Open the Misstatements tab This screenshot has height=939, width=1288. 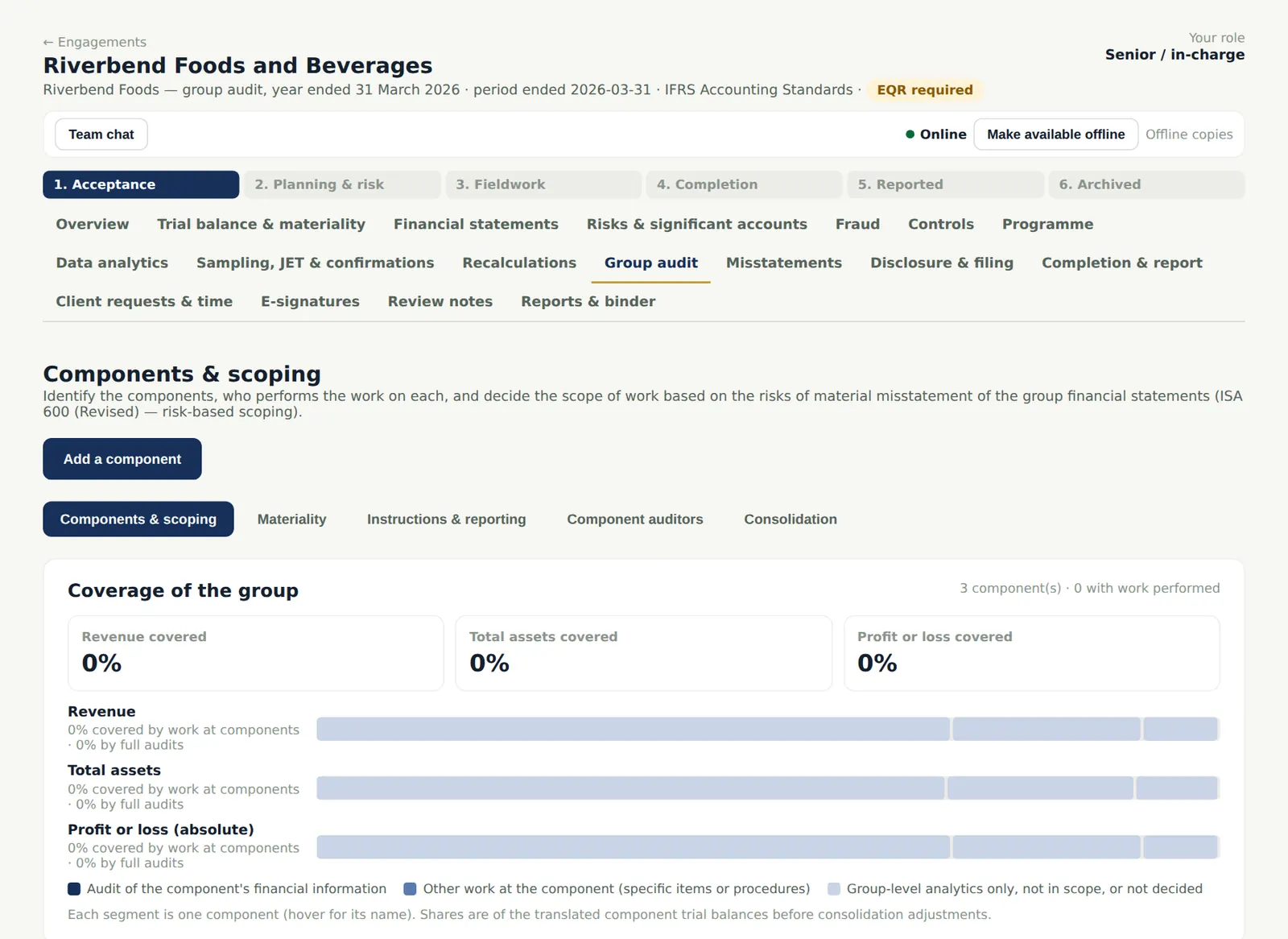(x=783, y=263)
